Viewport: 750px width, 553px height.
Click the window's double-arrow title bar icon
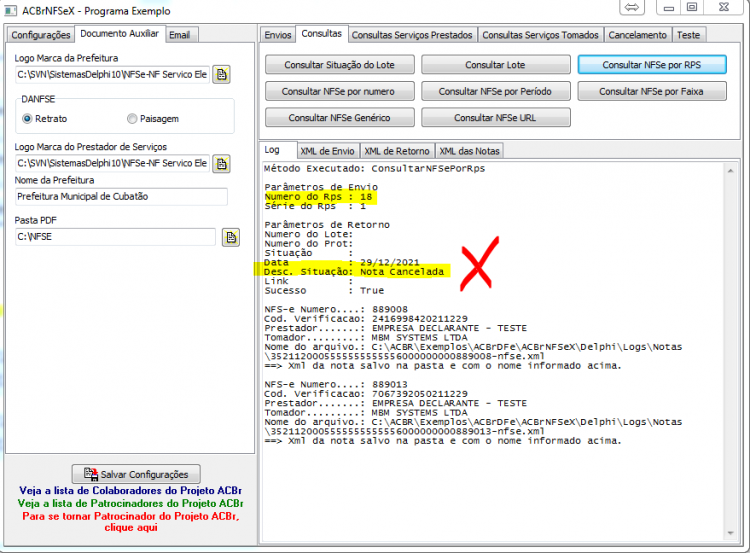pos(632,7)
